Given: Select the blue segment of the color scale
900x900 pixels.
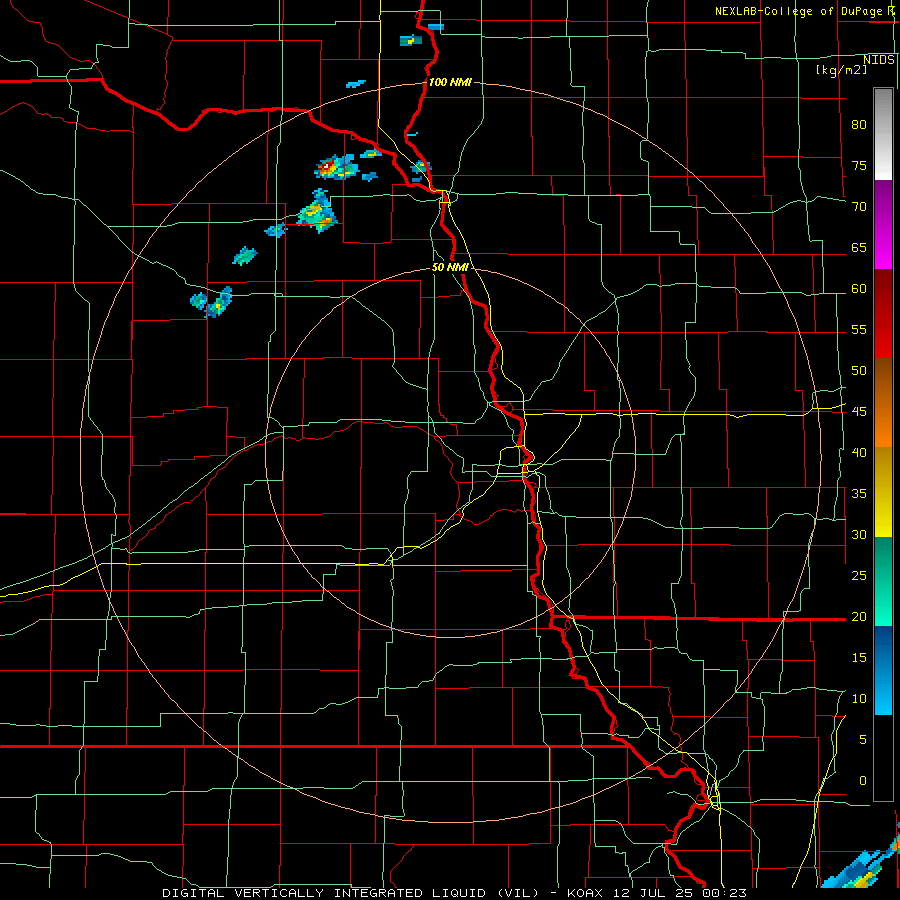Looking at the screenshot, I should click(x=883, y=670).
